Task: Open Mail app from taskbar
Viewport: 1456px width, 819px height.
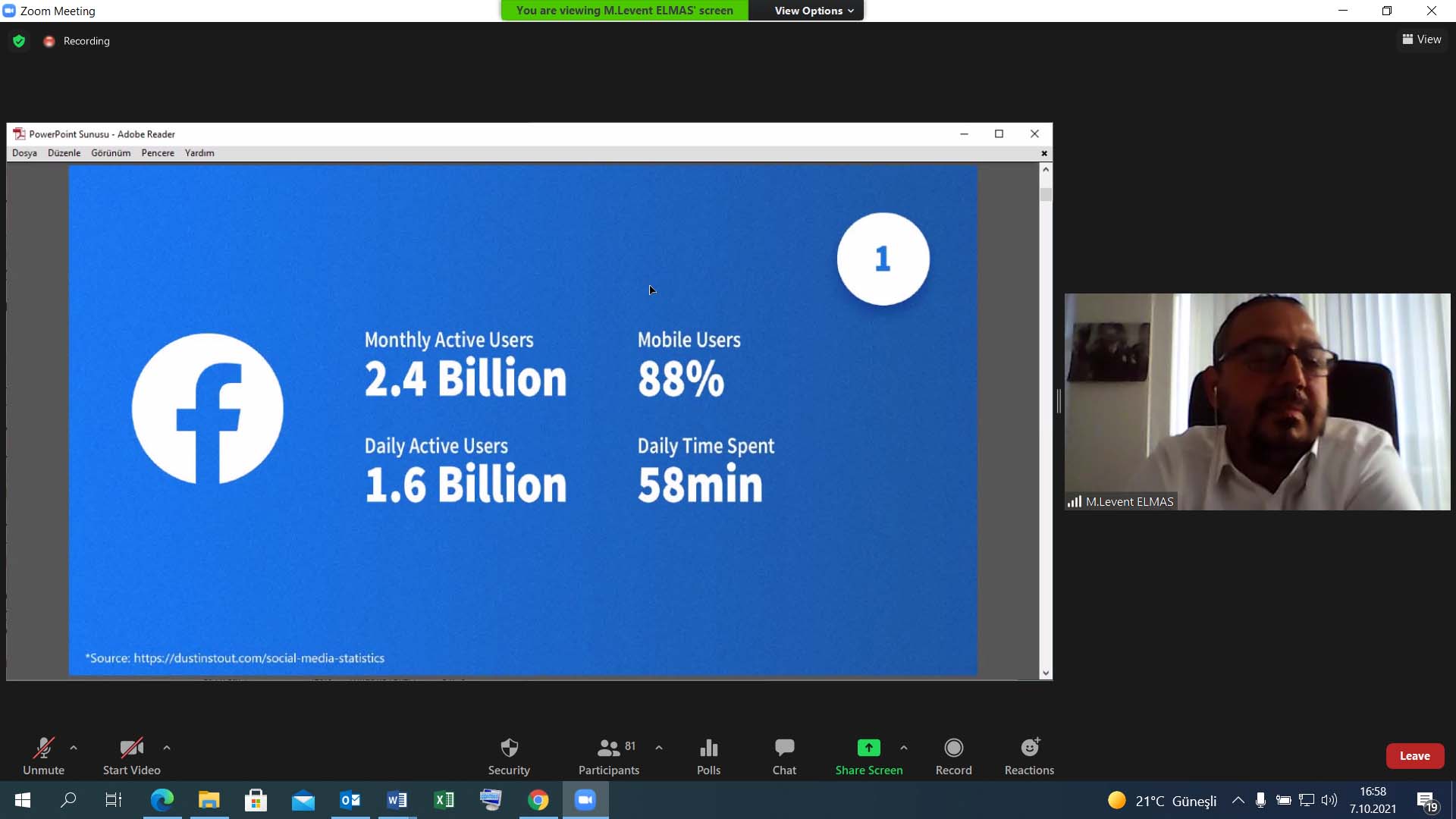Action: click(x=303, y=800)
